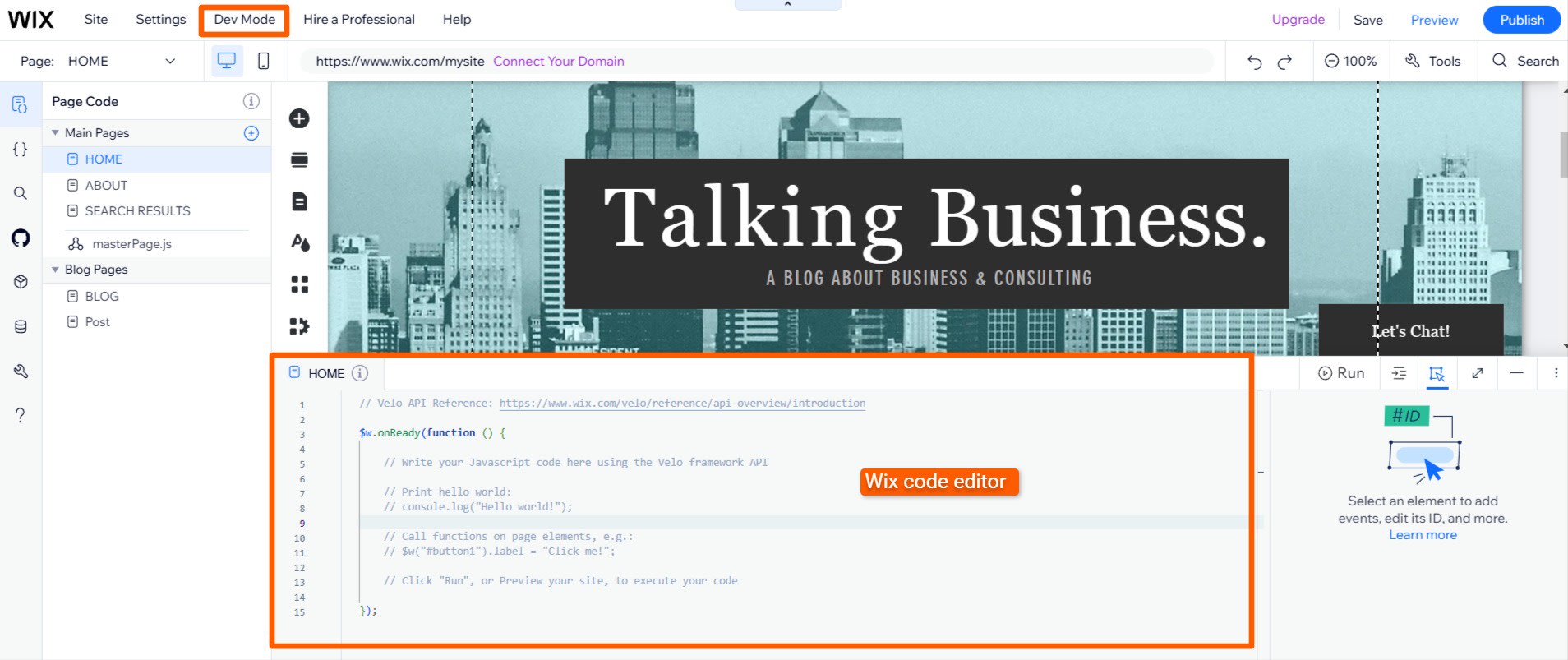The image size is (1568, 660).
Task: Minimize the code editor panel
Action: click(x=1517, y=373)
